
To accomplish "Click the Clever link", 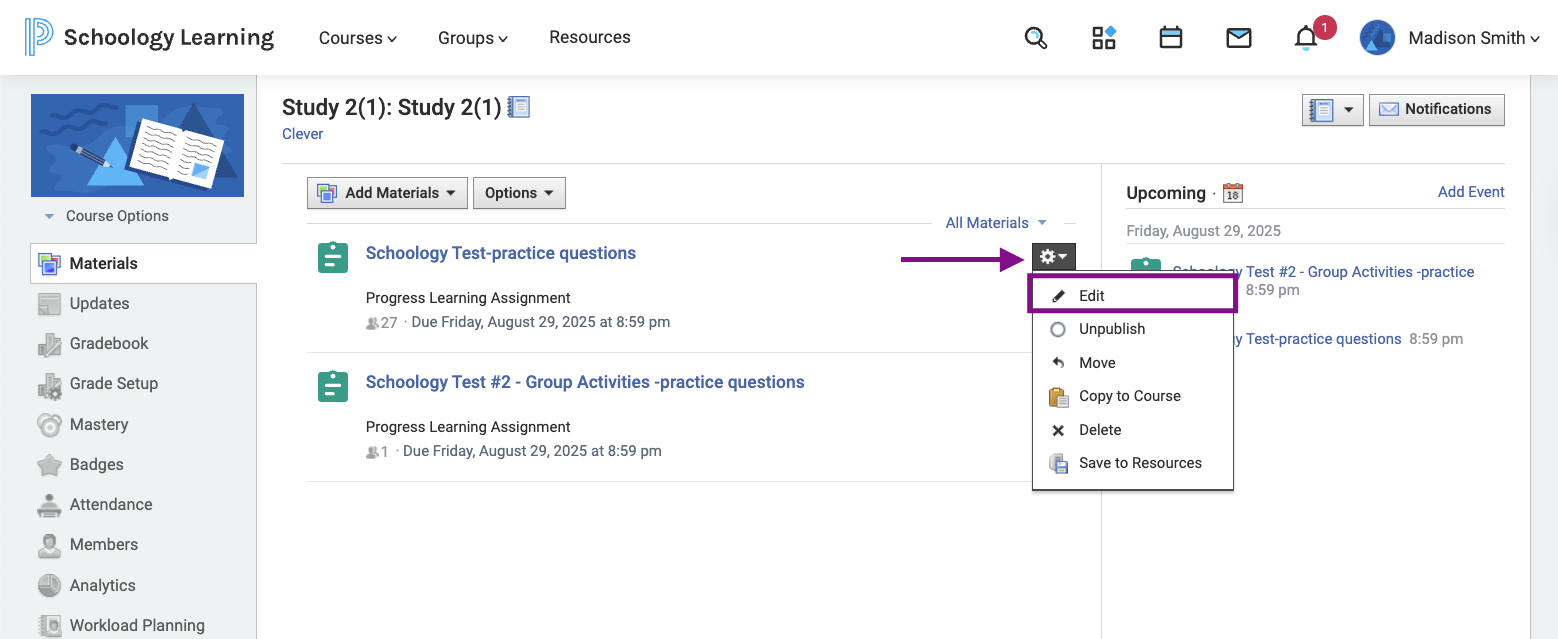I will click(x=303, y=134).
